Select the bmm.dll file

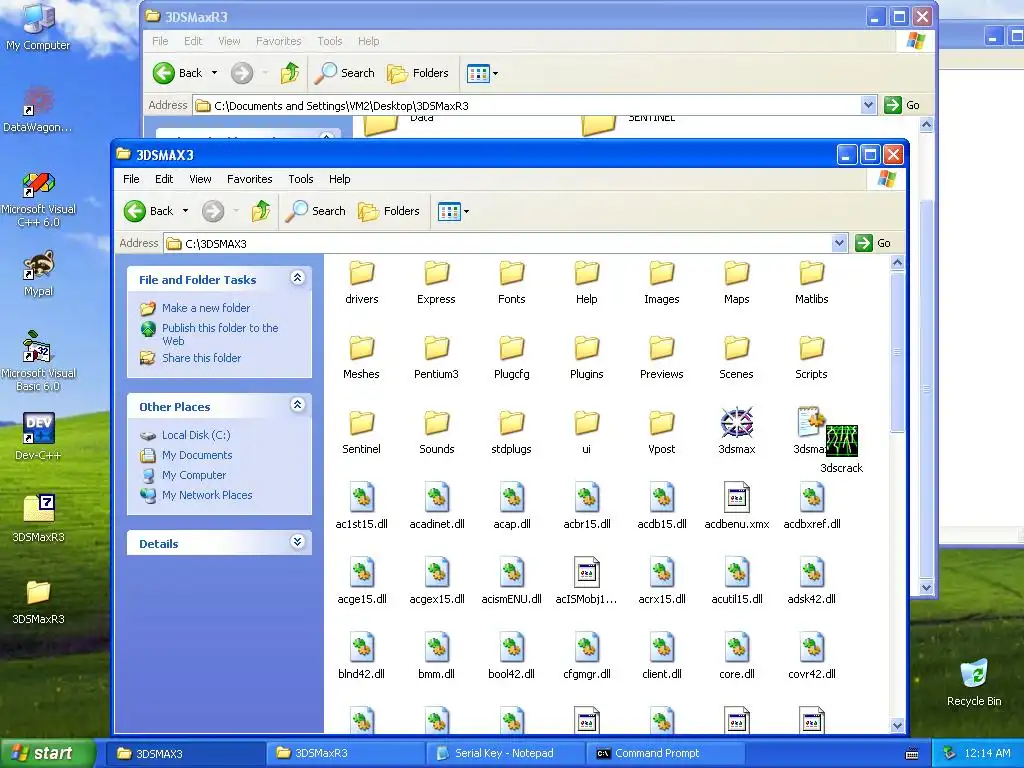click(x=436, y=656)
